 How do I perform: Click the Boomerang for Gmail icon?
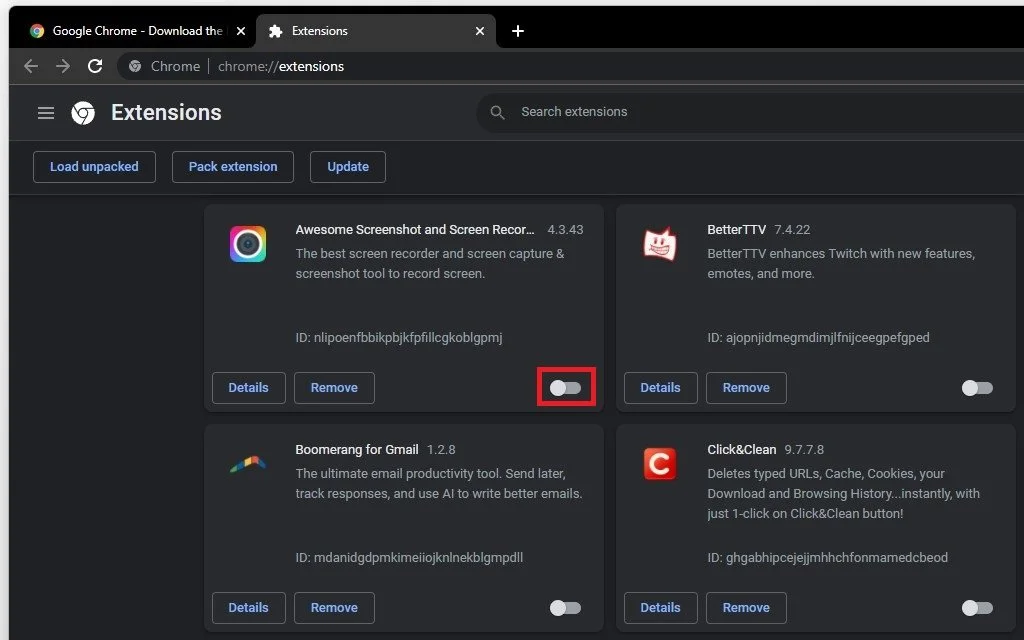[247, 463]
